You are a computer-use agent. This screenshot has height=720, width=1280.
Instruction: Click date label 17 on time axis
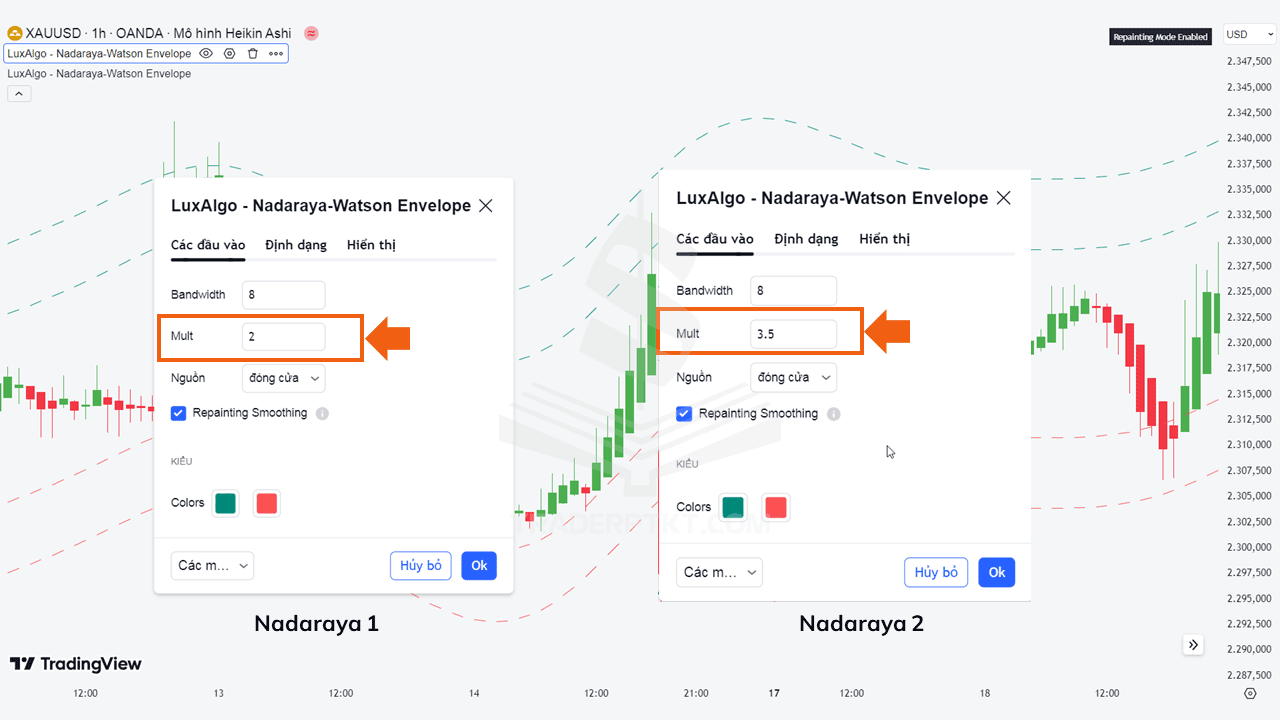773,693
